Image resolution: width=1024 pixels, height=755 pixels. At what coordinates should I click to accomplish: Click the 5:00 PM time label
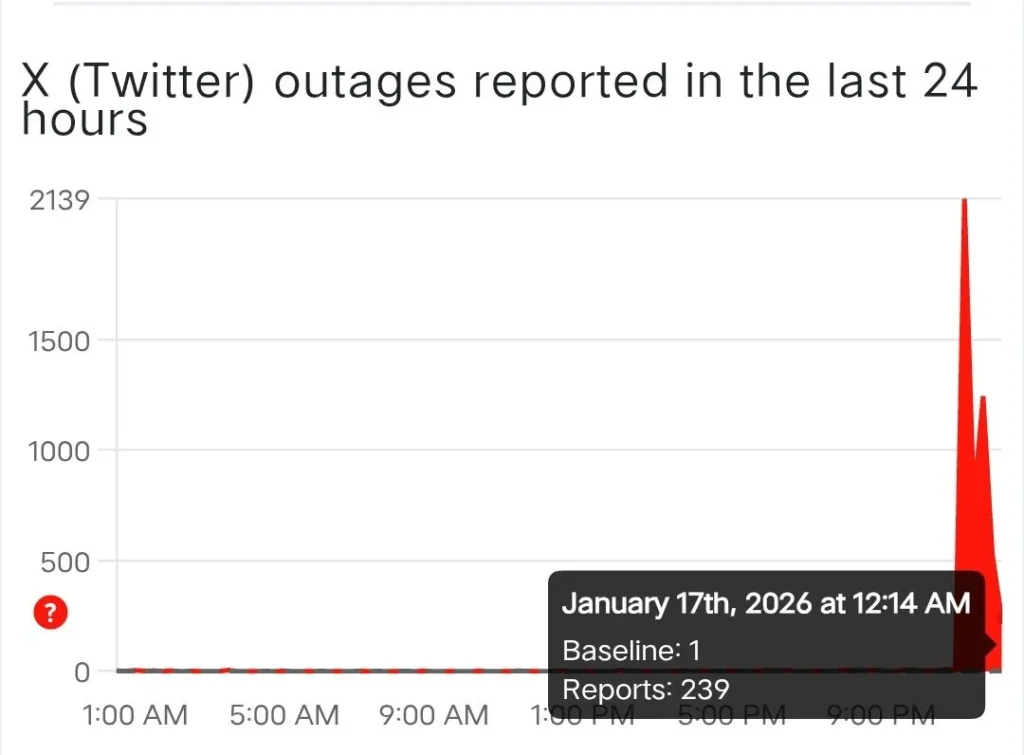click(732, 715)
